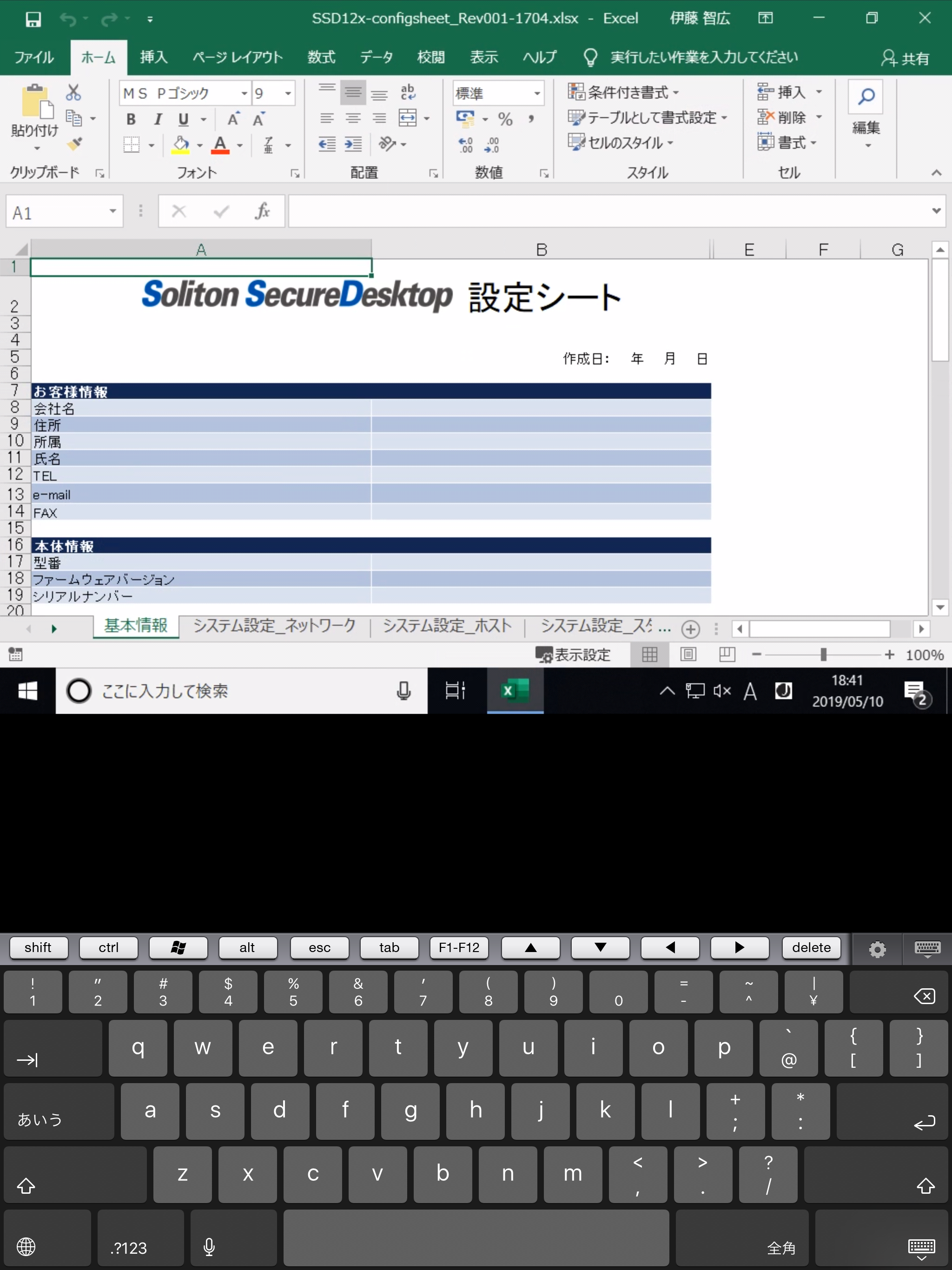Toggle middle vertical alignment
Screen dimensions: 952x1270
[x=353, y=92]
